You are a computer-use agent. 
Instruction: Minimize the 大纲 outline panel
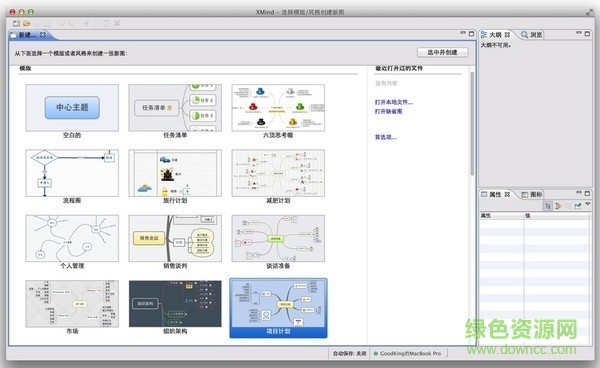click(579, 33)
